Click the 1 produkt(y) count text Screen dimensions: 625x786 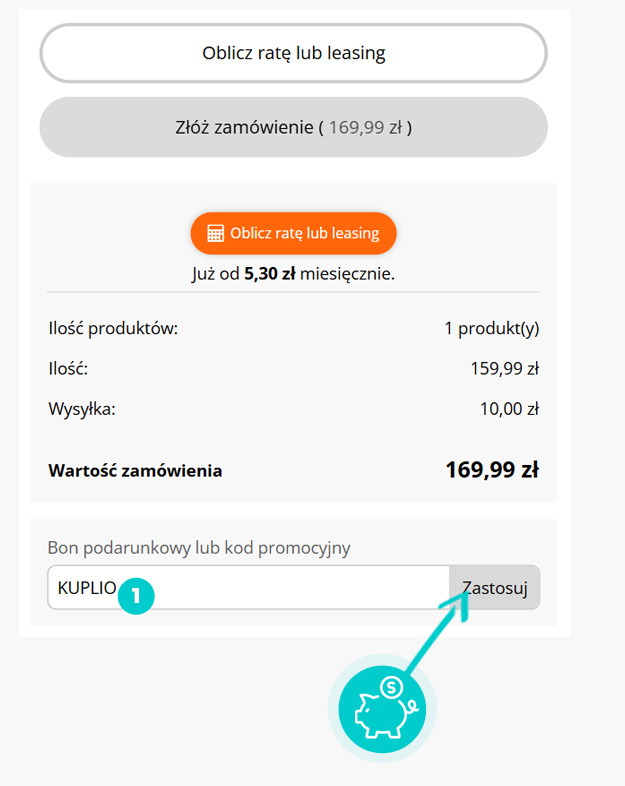click(x=492, y=329)
